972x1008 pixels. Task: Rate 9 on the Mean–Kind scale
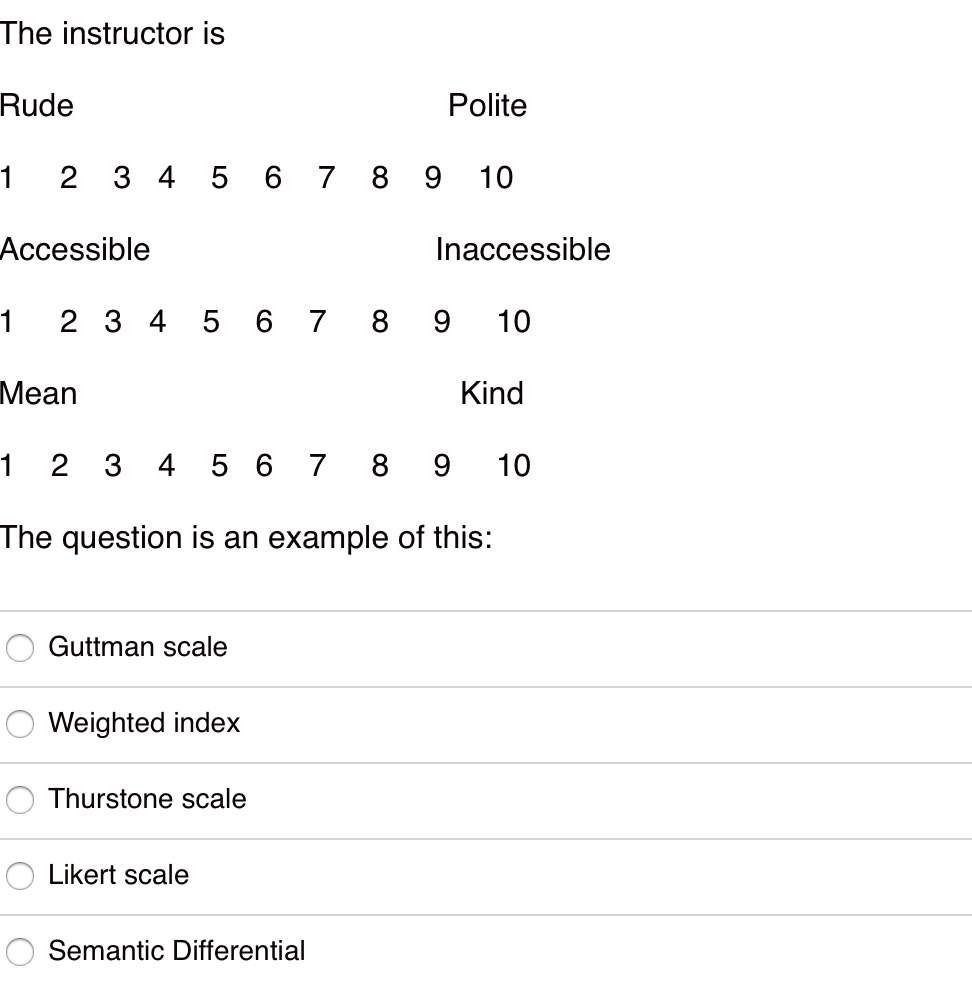(441, 465)
